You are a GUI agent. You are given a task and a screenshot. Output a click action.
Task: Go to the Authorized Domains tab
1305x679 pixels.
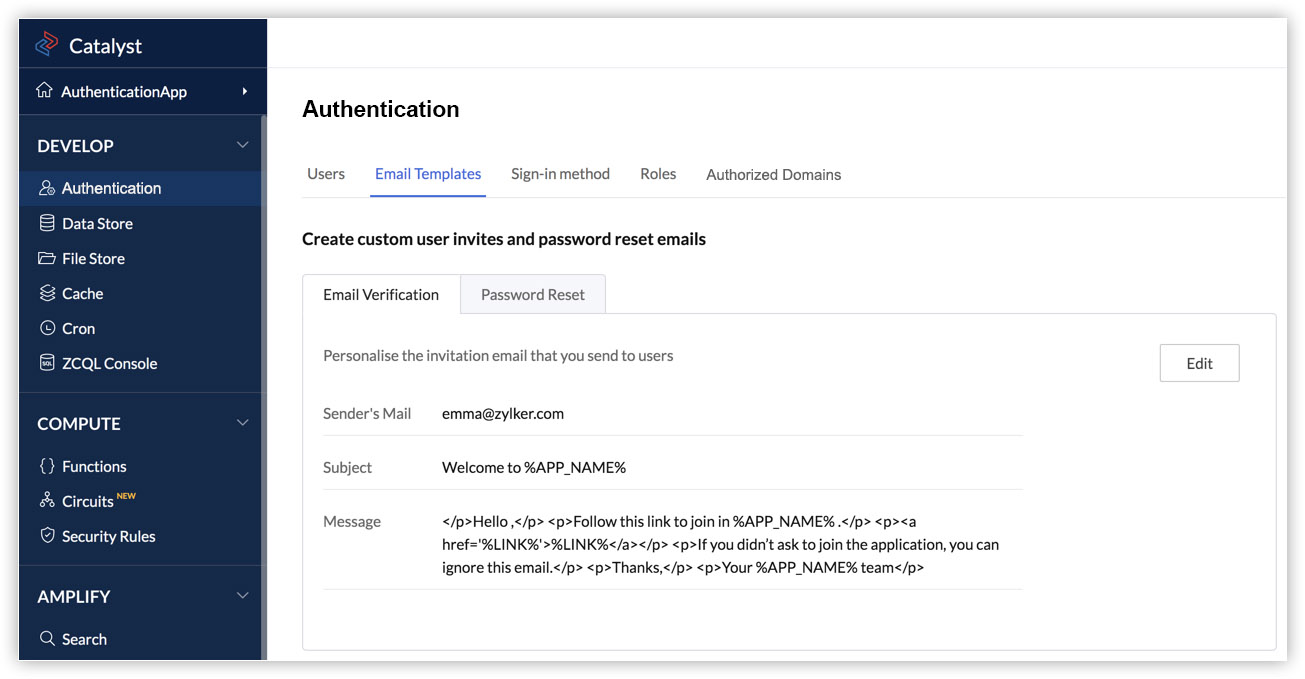pos(773,175)
